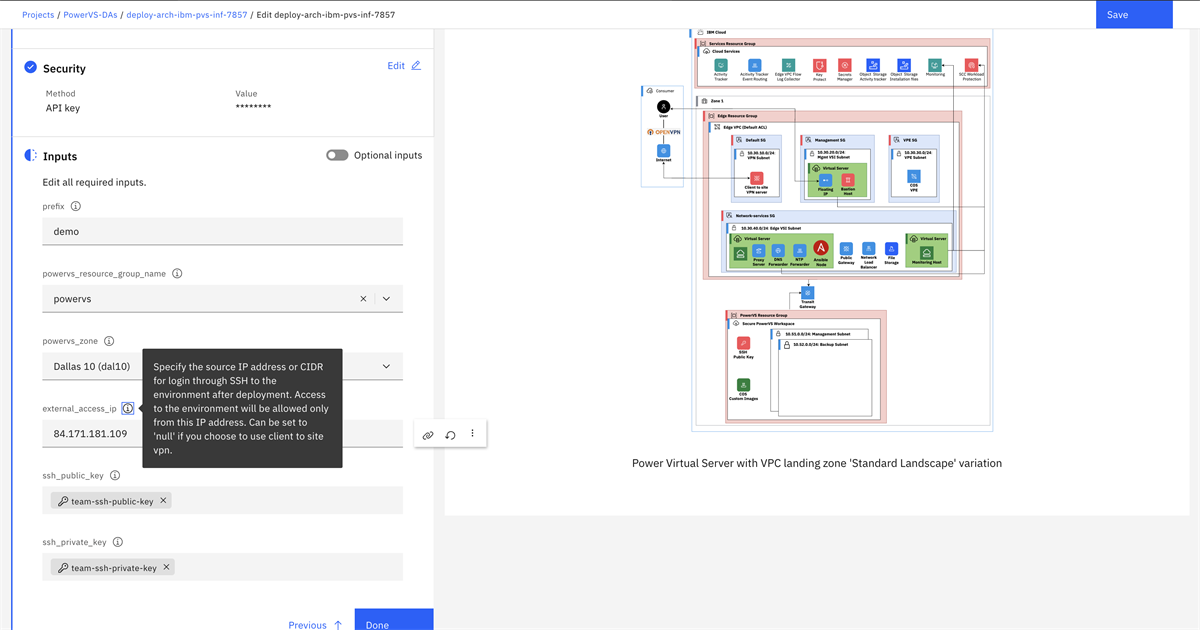Click info icon next to powervs_zone
The image size is (1200, 630).
pos(109,341)
